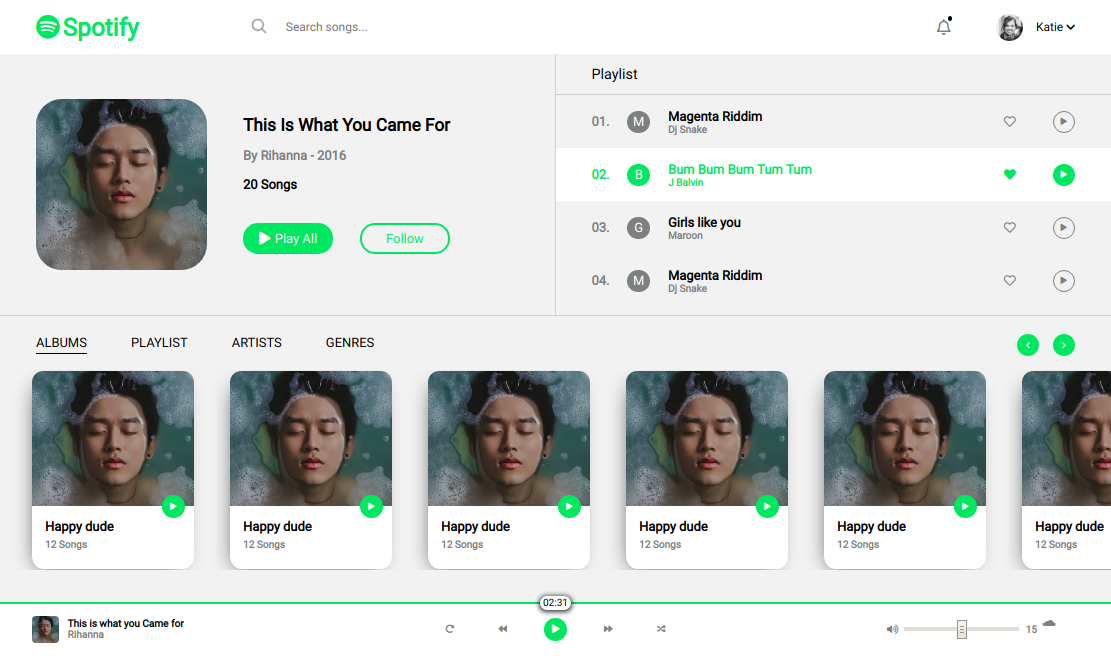Skip to next track with forward icon

click(x=608, y=629)
